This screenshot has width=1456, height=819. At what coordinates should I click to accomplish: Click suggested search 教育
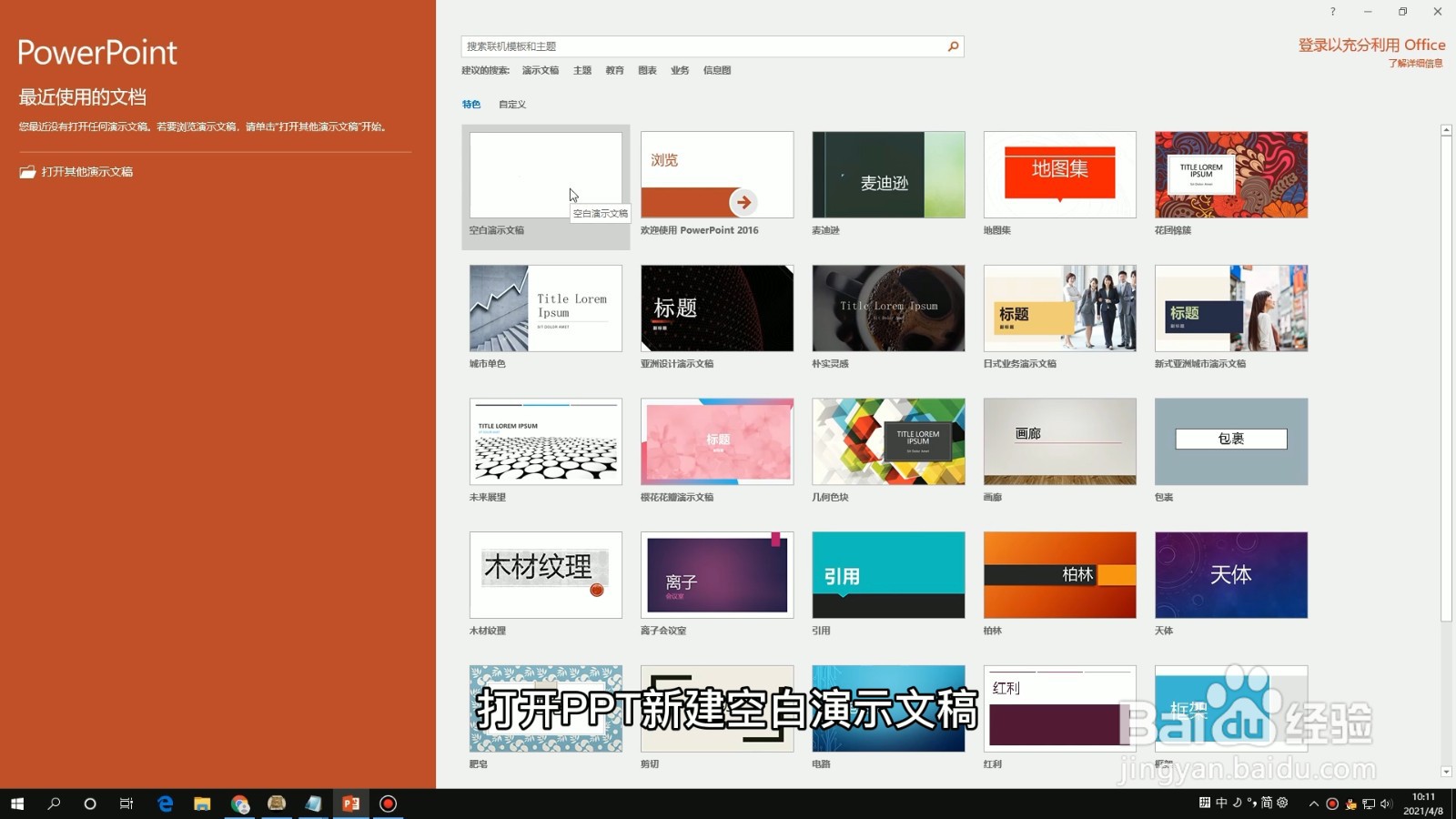point(615,70)
